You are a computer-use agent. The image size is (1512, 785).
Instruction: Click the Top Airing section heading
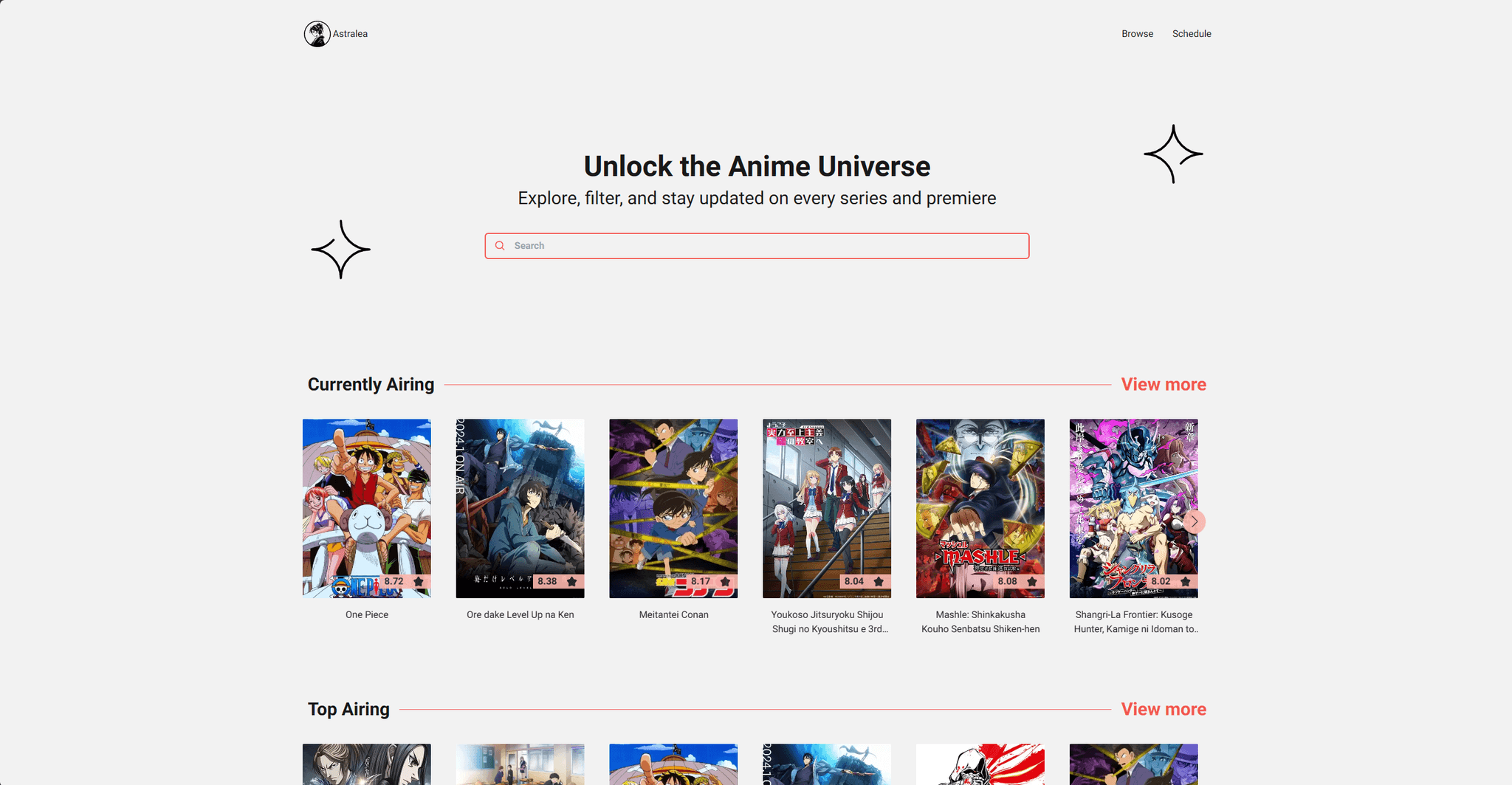click(x=348, y=710)
